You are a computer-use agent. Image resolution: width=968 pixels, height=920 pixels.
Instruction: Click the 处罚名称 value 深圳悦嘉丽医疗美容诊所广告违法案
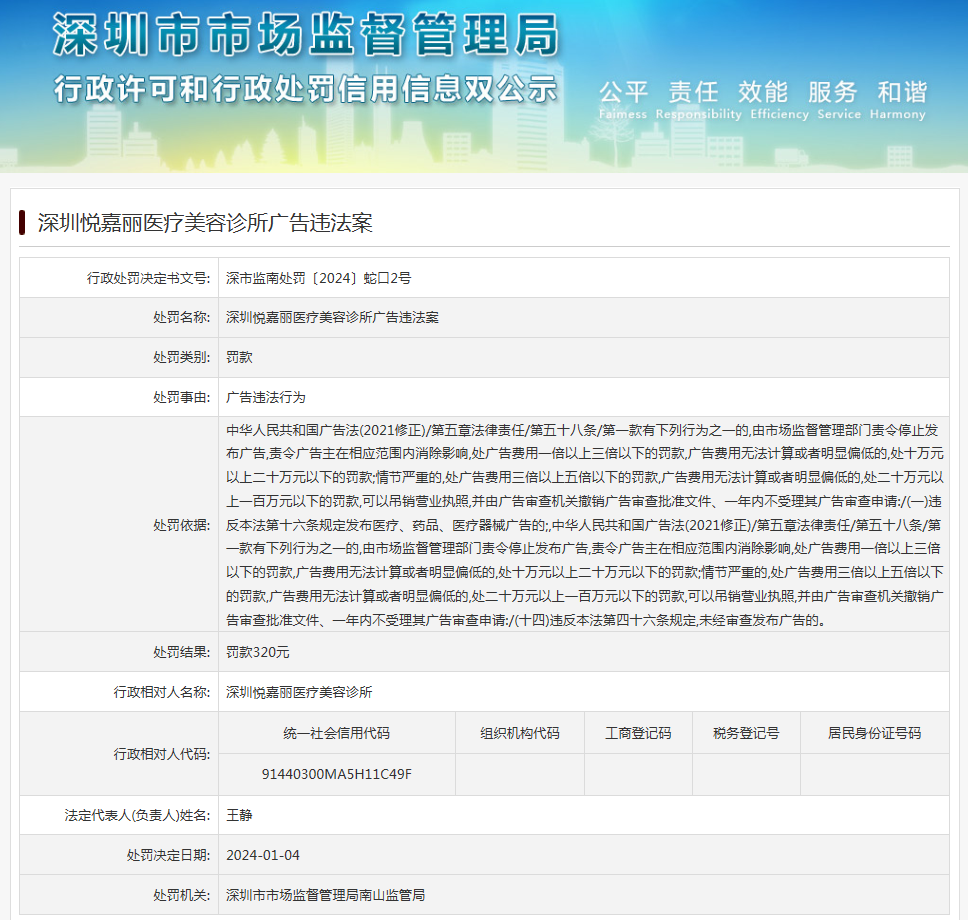pyautogui.click(x=332, y=317)
